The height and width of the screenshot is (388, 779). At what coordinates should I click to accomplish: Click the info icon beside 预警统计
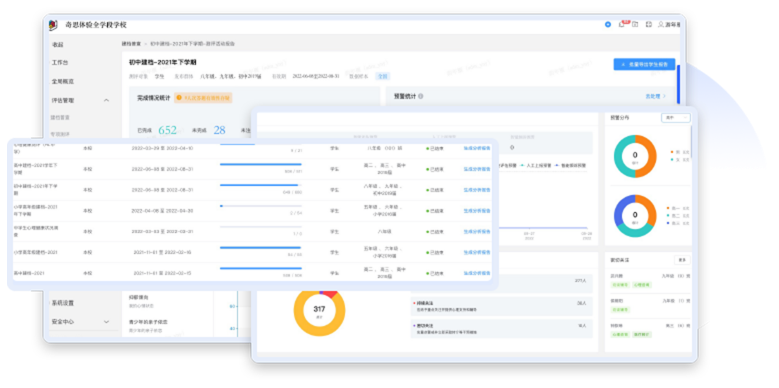420,96
